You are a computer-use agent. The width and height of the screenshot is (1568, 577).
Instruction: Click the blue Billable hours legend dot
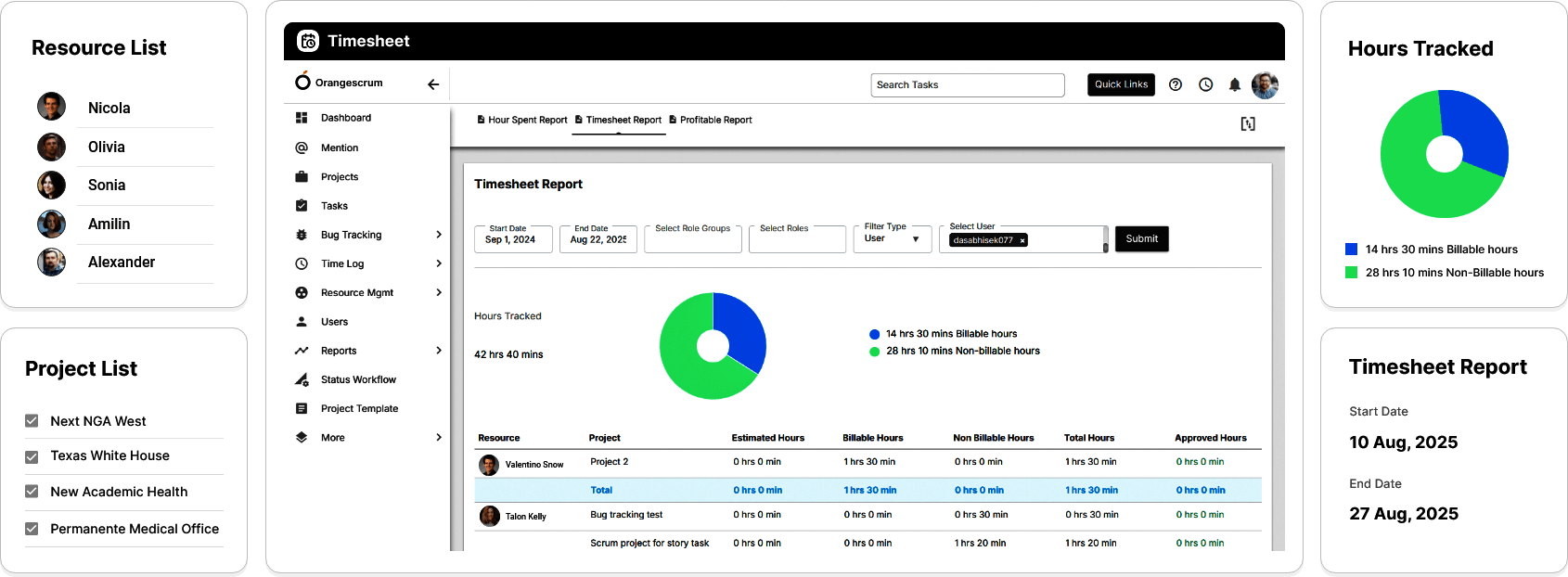pyautogui.click(x=874, y=334)
